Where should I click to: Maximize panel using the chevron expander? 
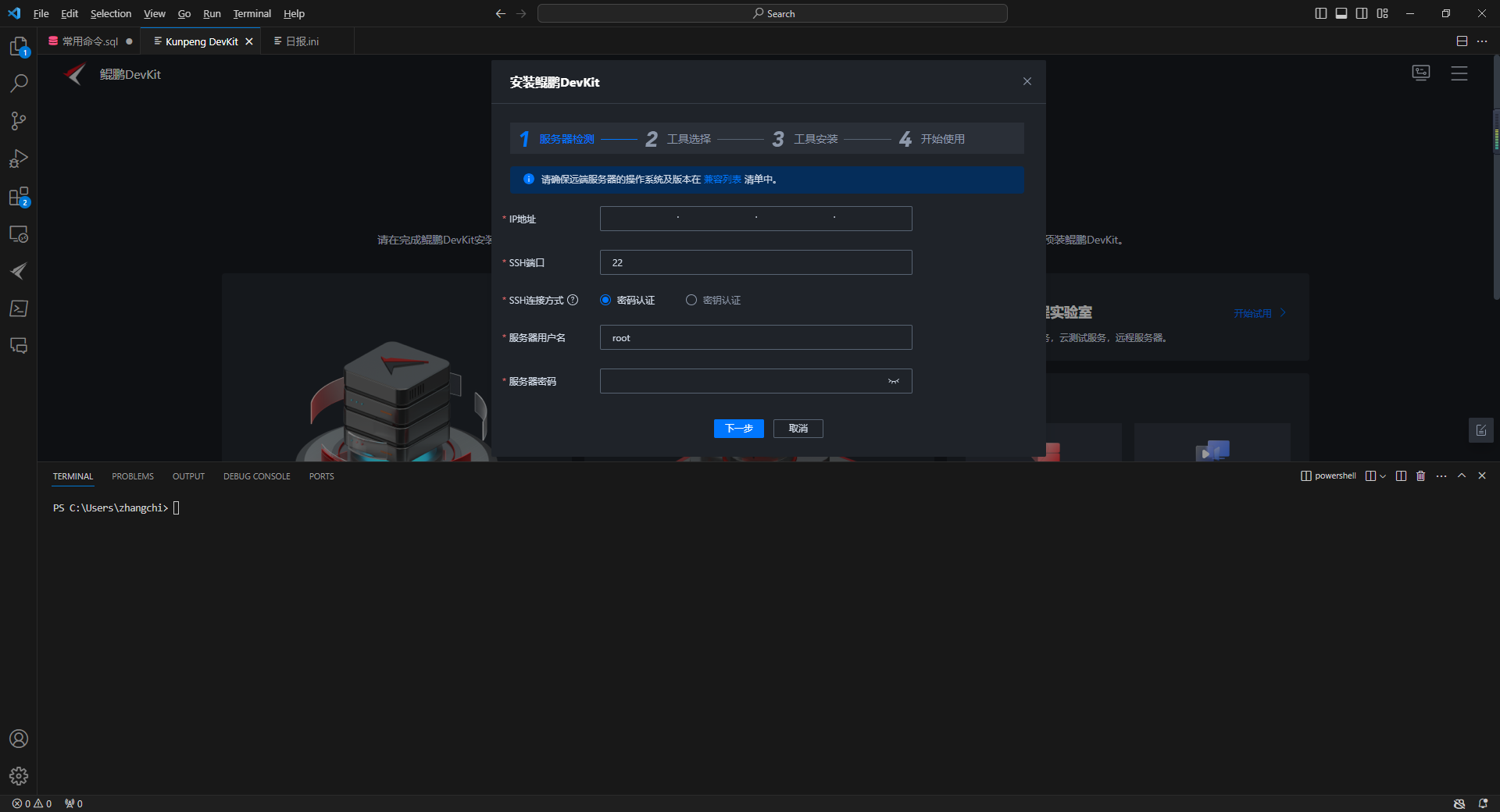coord(1462,475)
